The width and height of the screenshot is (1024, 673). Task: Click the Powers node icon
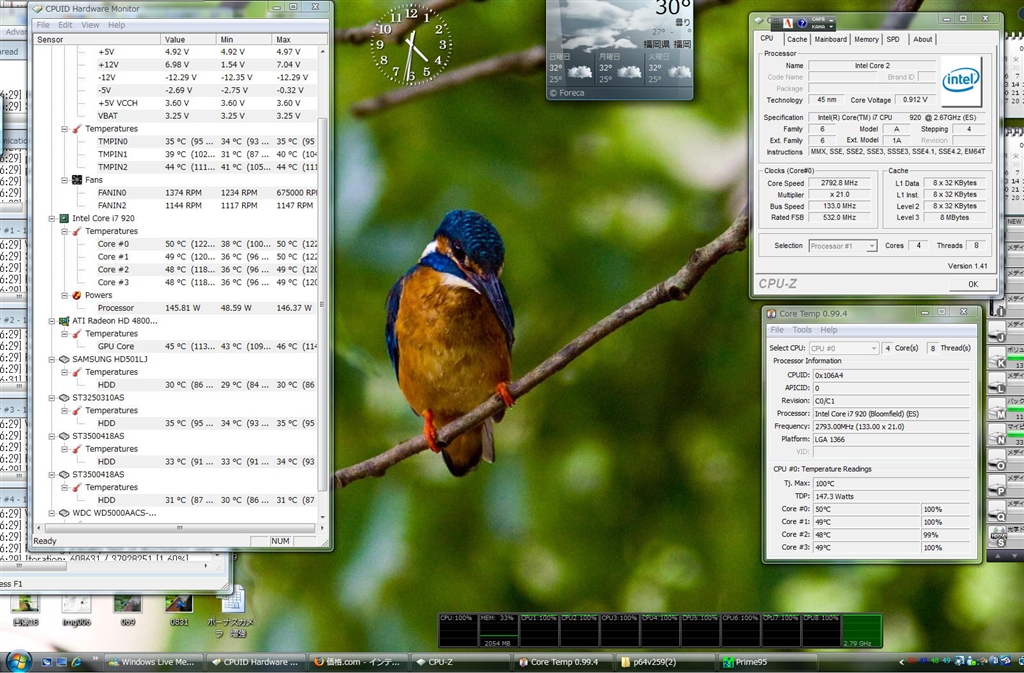[x=76, y=295]
